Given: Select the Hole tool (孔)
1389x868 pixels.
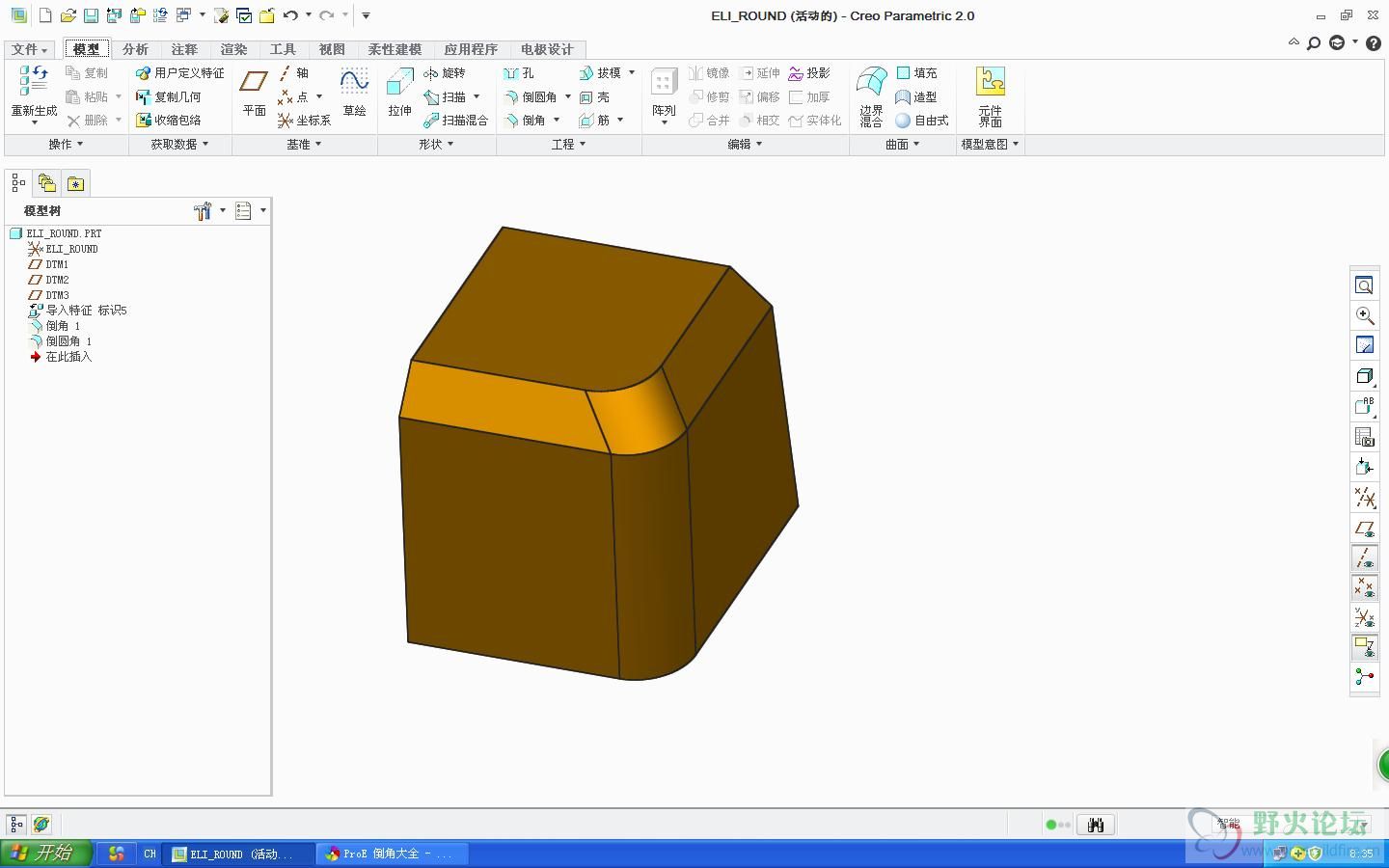Looking at the screenshot, I should 519,73.
